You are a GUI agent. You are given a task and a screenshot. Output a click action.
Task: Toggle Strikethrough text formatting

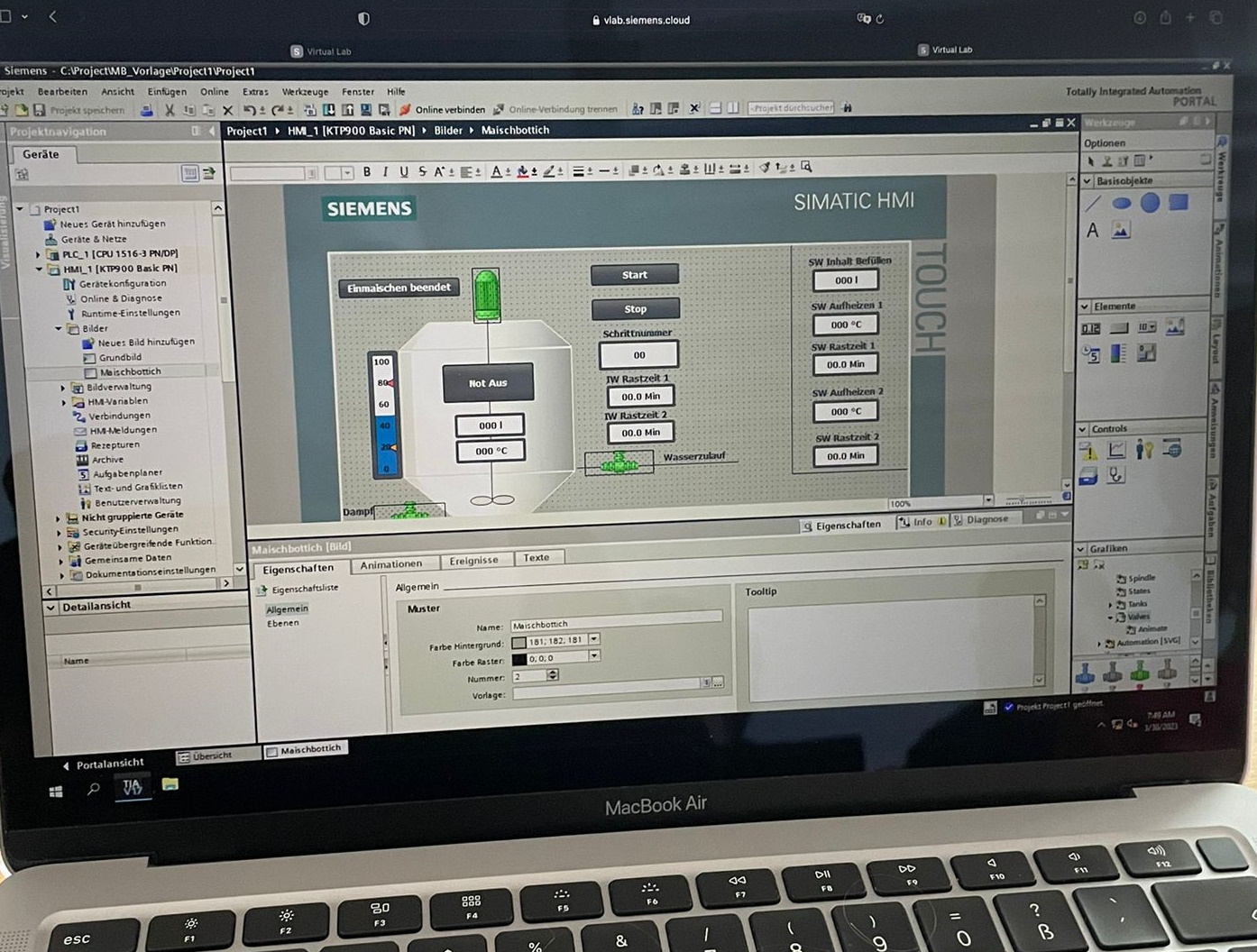click(x=422, y=171)
